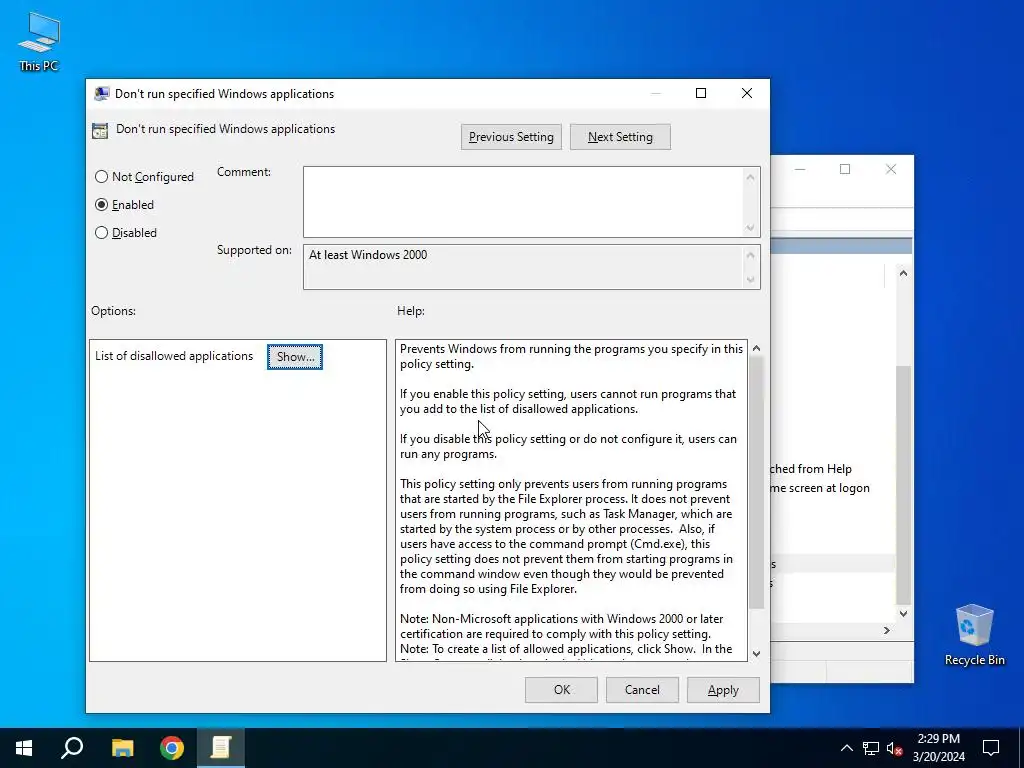Click the policy icon beside the setting heading
This screenshot has height=768, width=1024.
pyautogui.click(x=100, y=131)
